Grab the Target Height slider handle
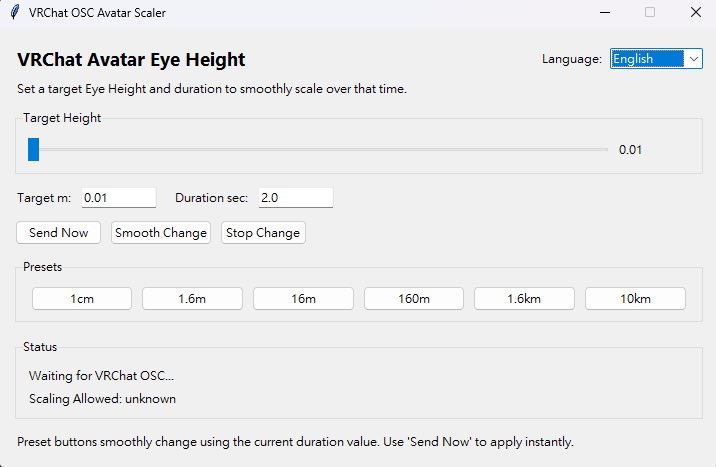 click(x=33, y=149)
